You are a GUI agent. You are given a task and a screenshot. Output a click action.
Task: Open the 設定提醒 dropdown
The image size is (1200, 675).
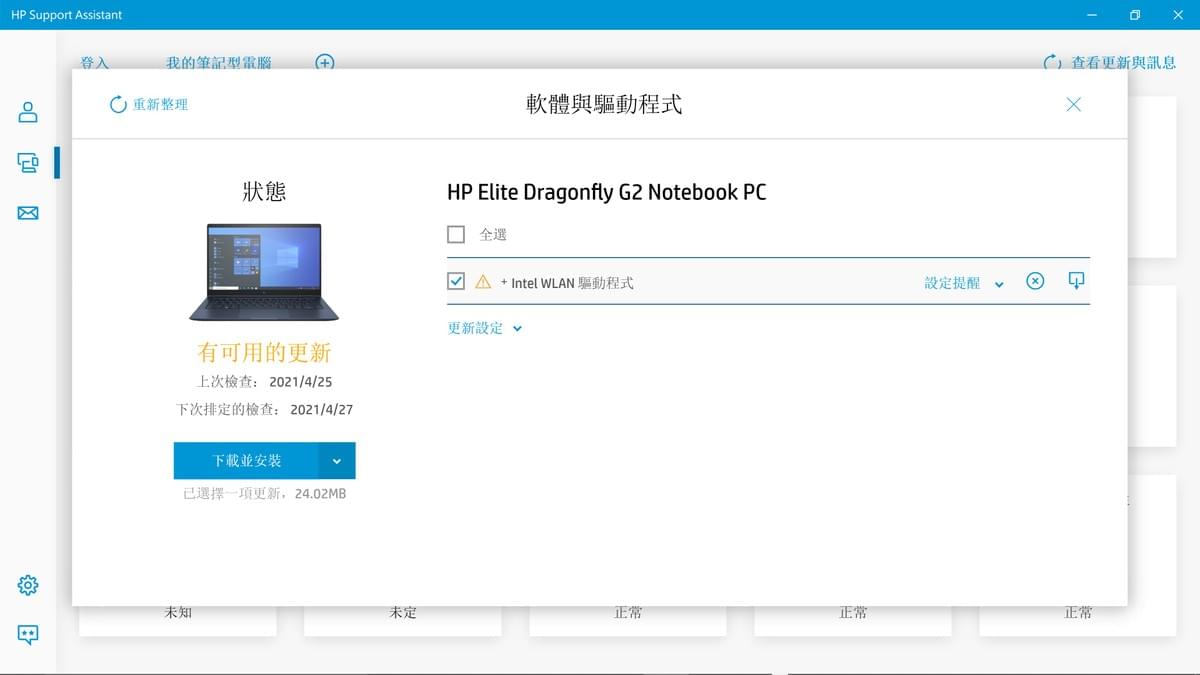964,283
